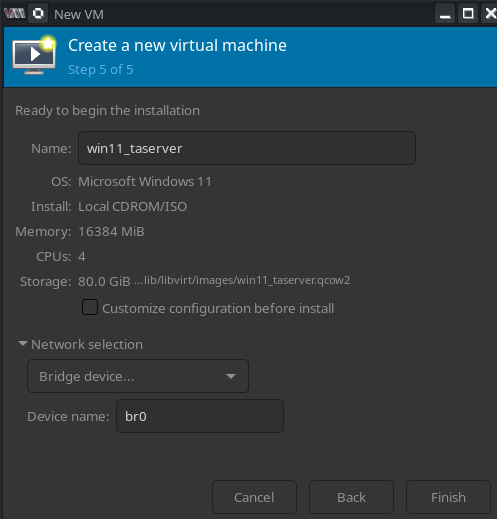This screenshot has height=519, width=497.
Task: Click the 'Customize configuration before install' label
Action: coord(218,309)
